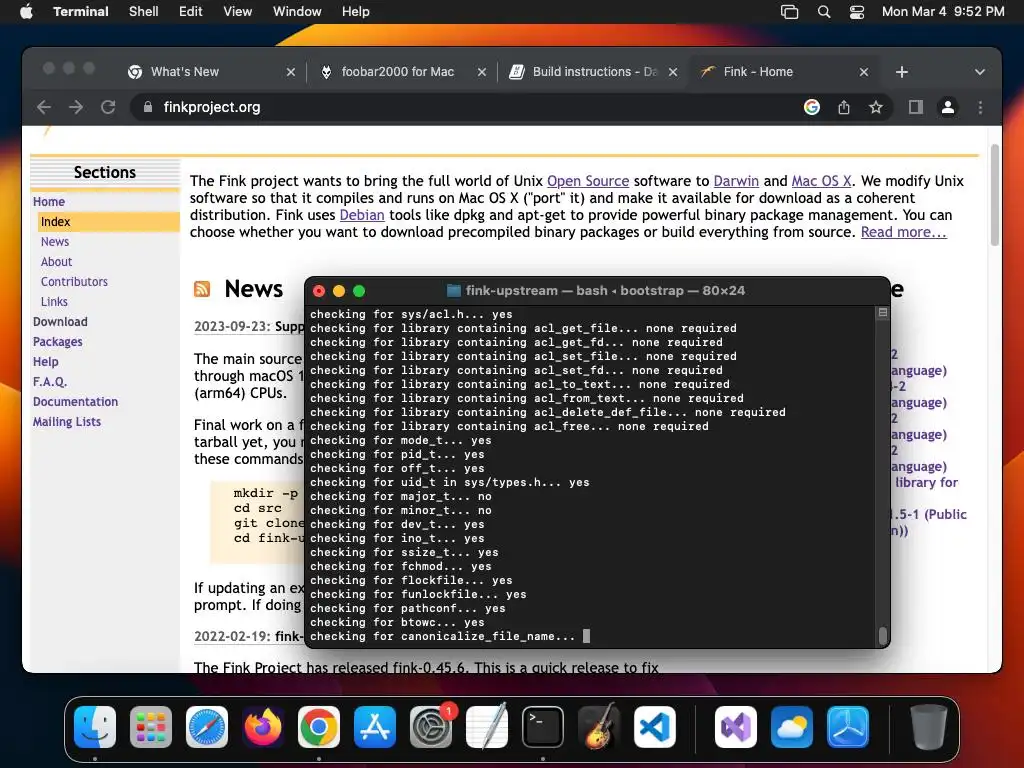Open the News sidebar link
Viewport: 1024px width, 768px height.
tap(55, 242)
